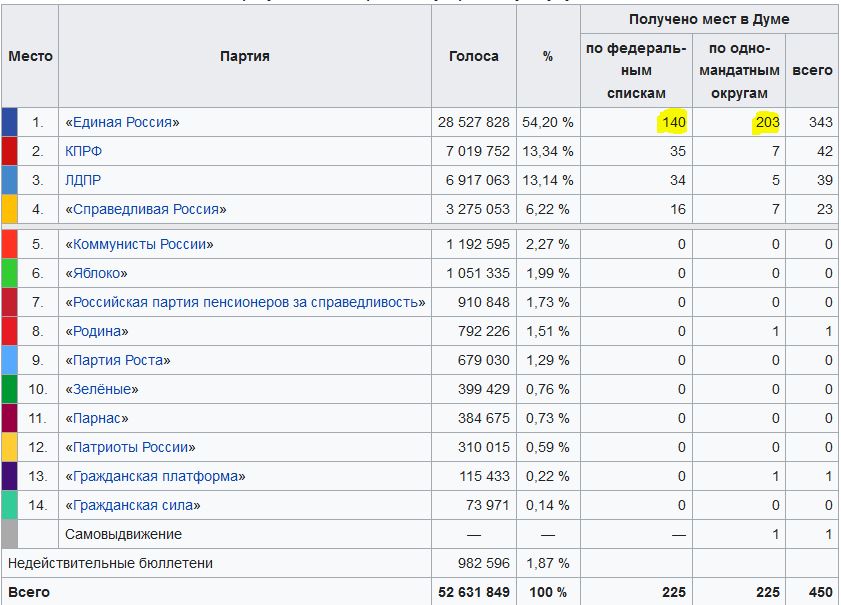Click the gray swatch beside Самовыдвижение
Image resolution: width=841 pixels, height=605 pixels.
click(10, 534)
